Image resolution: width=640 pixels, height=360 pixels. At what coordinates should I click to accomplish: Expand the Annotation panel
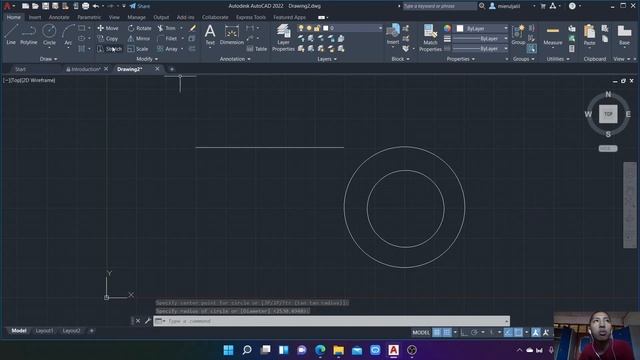point(235,59)
